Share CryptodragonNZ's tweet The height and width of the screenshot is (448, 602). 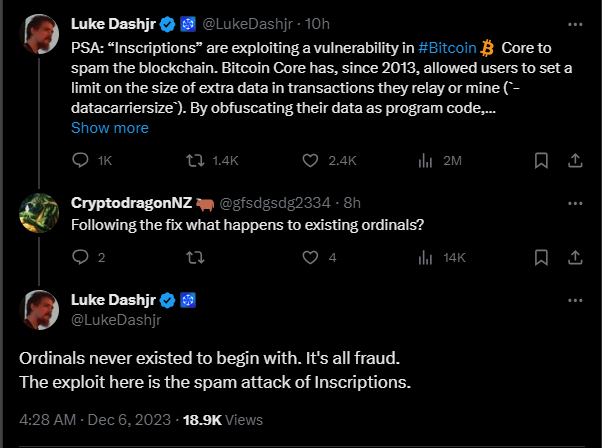[x=575, y=257]
